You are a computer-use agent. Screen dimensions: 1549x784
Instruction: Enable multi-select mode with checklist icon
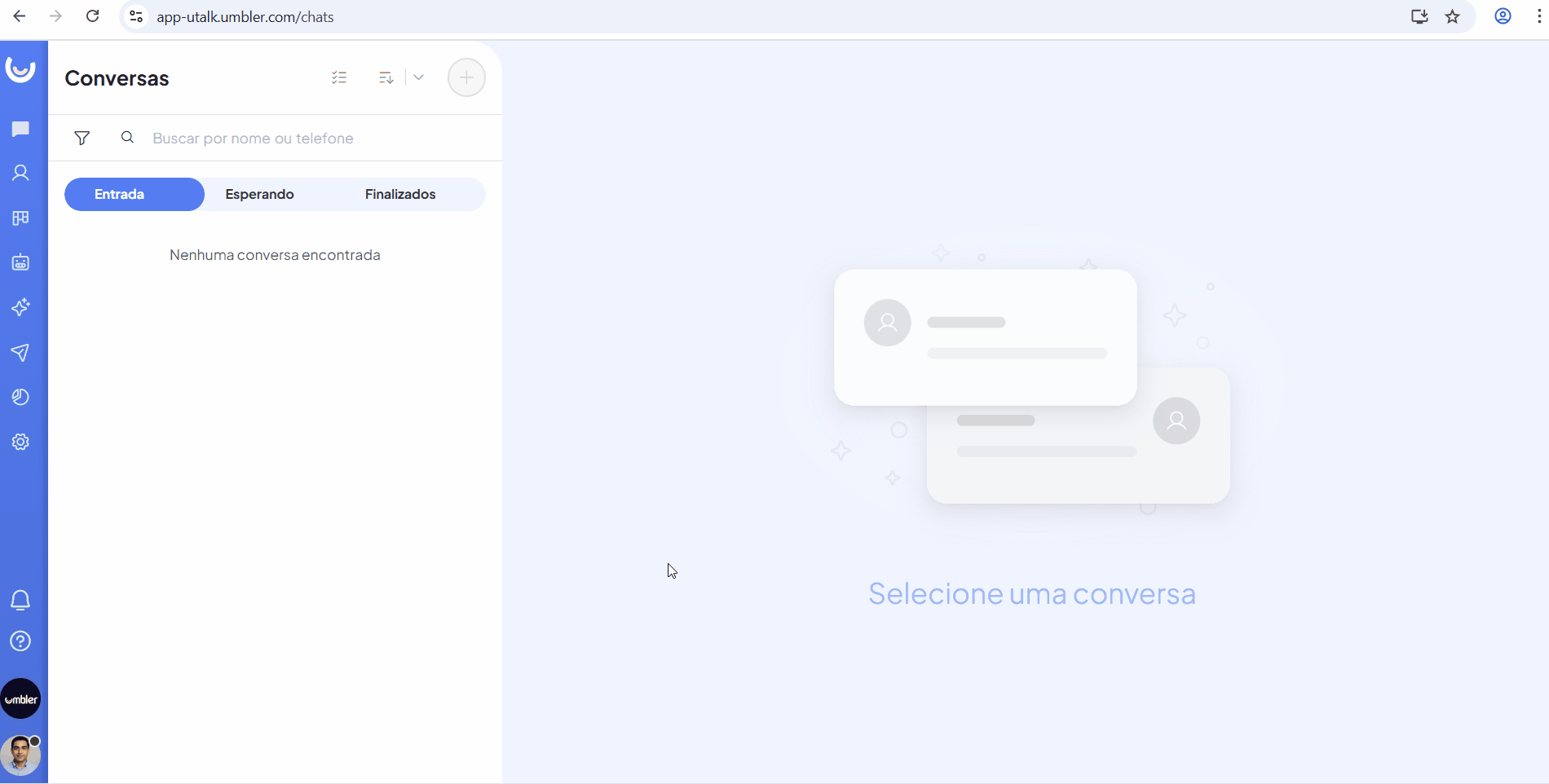(339, 77)
